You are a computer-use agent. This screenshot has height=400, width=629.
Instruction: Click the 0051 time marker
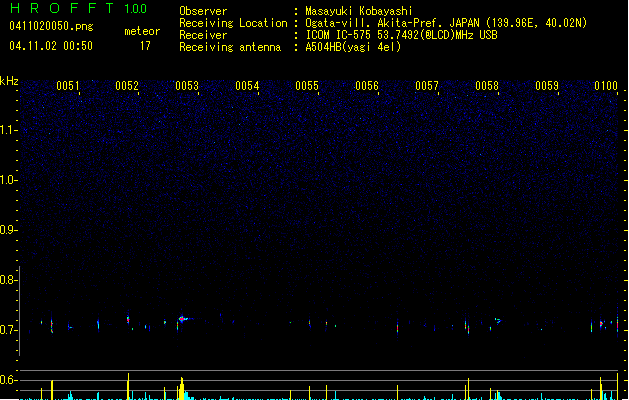(67, 86)
